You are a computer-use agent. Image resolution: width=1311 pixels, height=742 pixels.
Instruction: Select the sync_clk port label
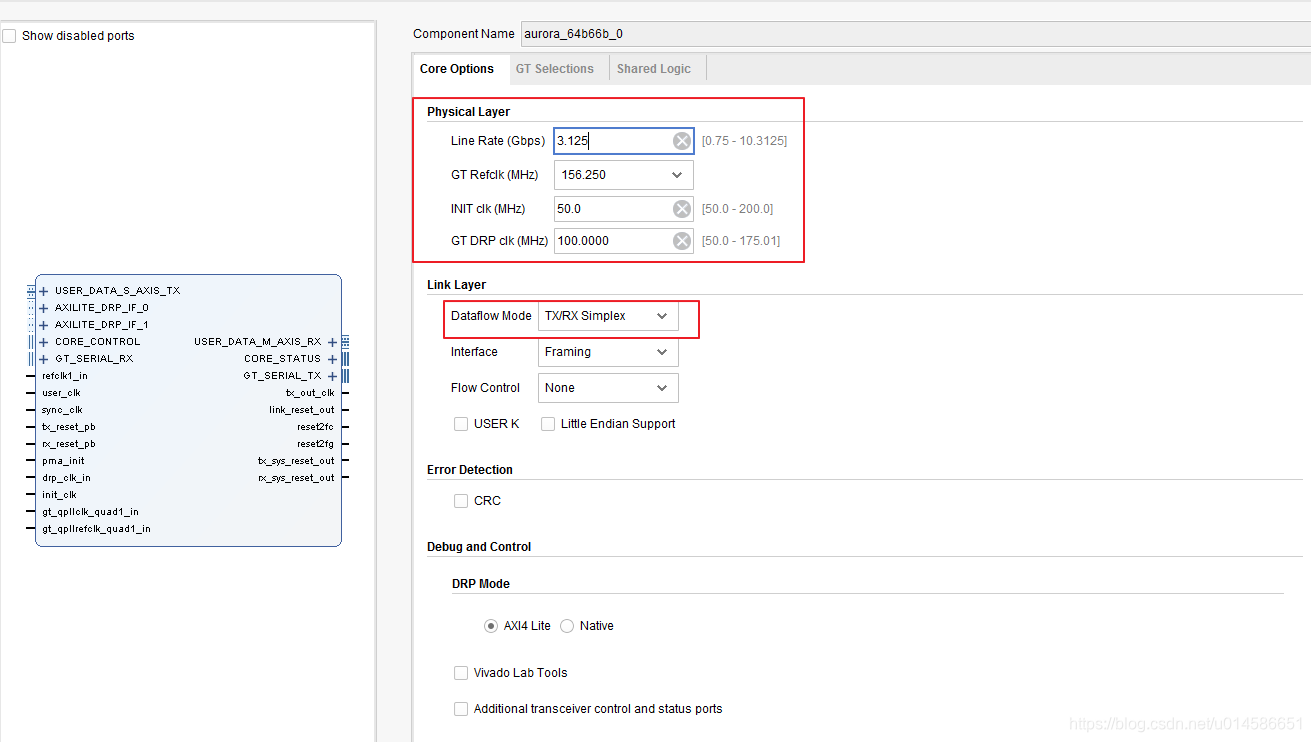coord(62,410)
